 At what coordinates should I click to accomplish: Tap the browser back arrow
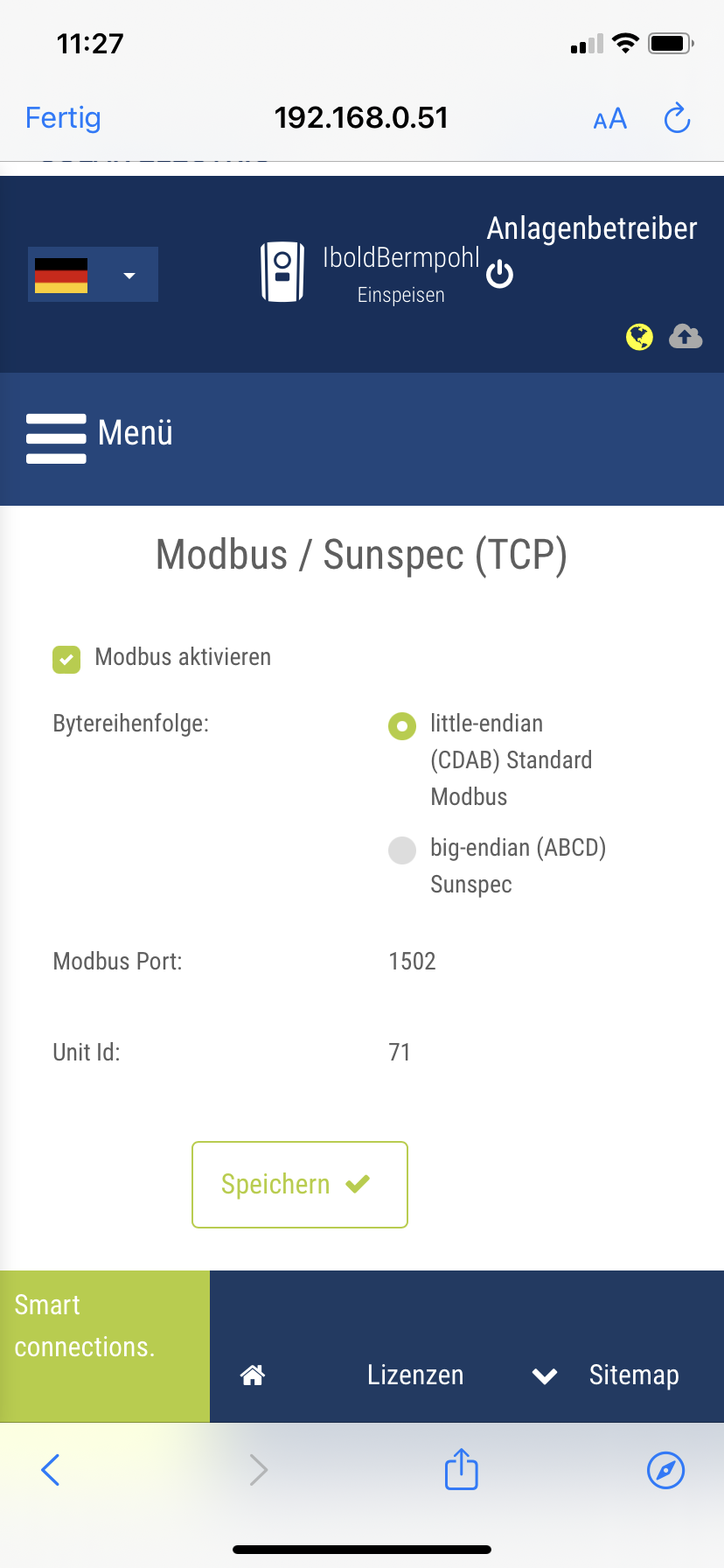tap(51, 1469)
